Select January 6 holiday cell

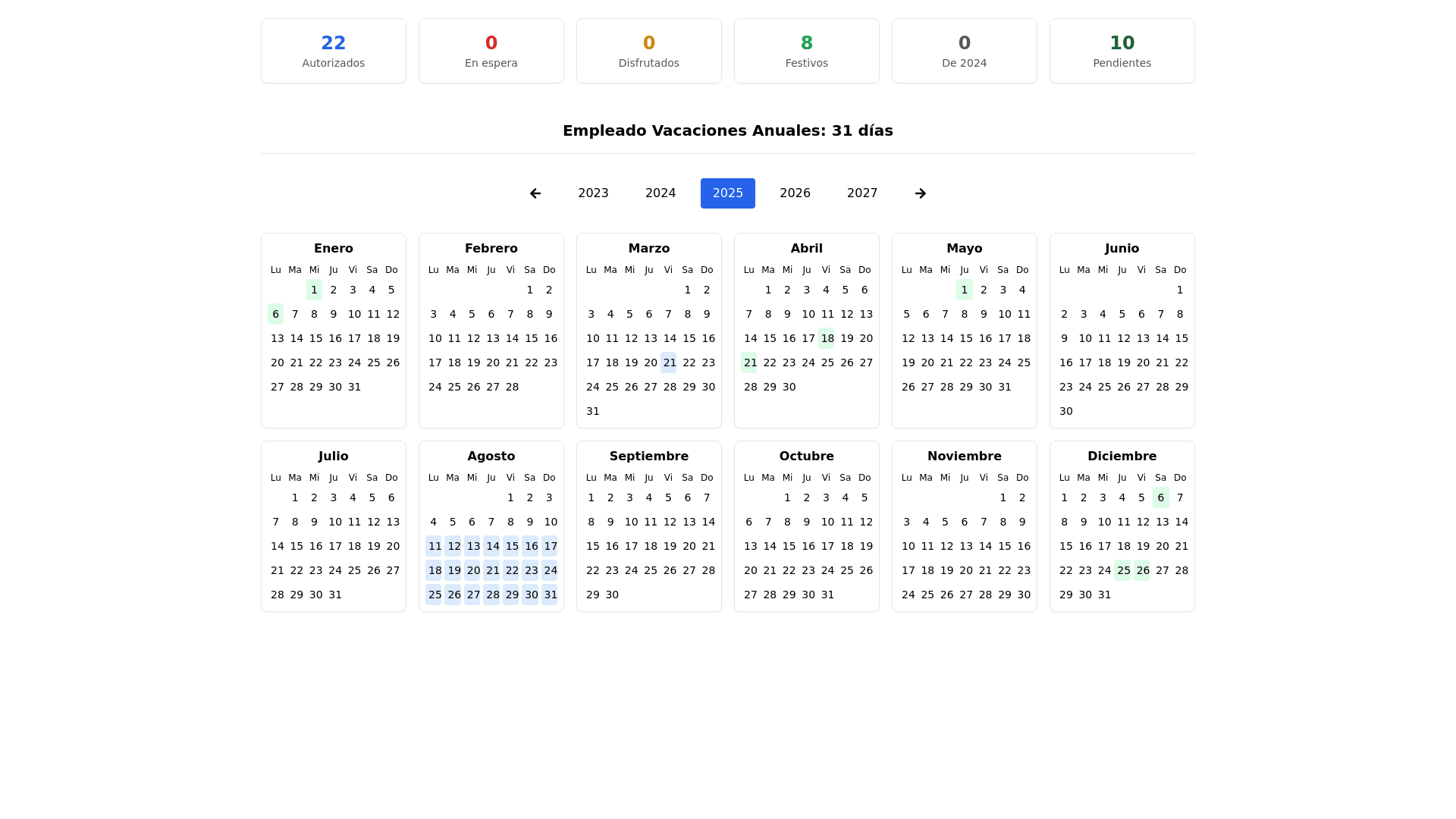(x=276, y=314)
